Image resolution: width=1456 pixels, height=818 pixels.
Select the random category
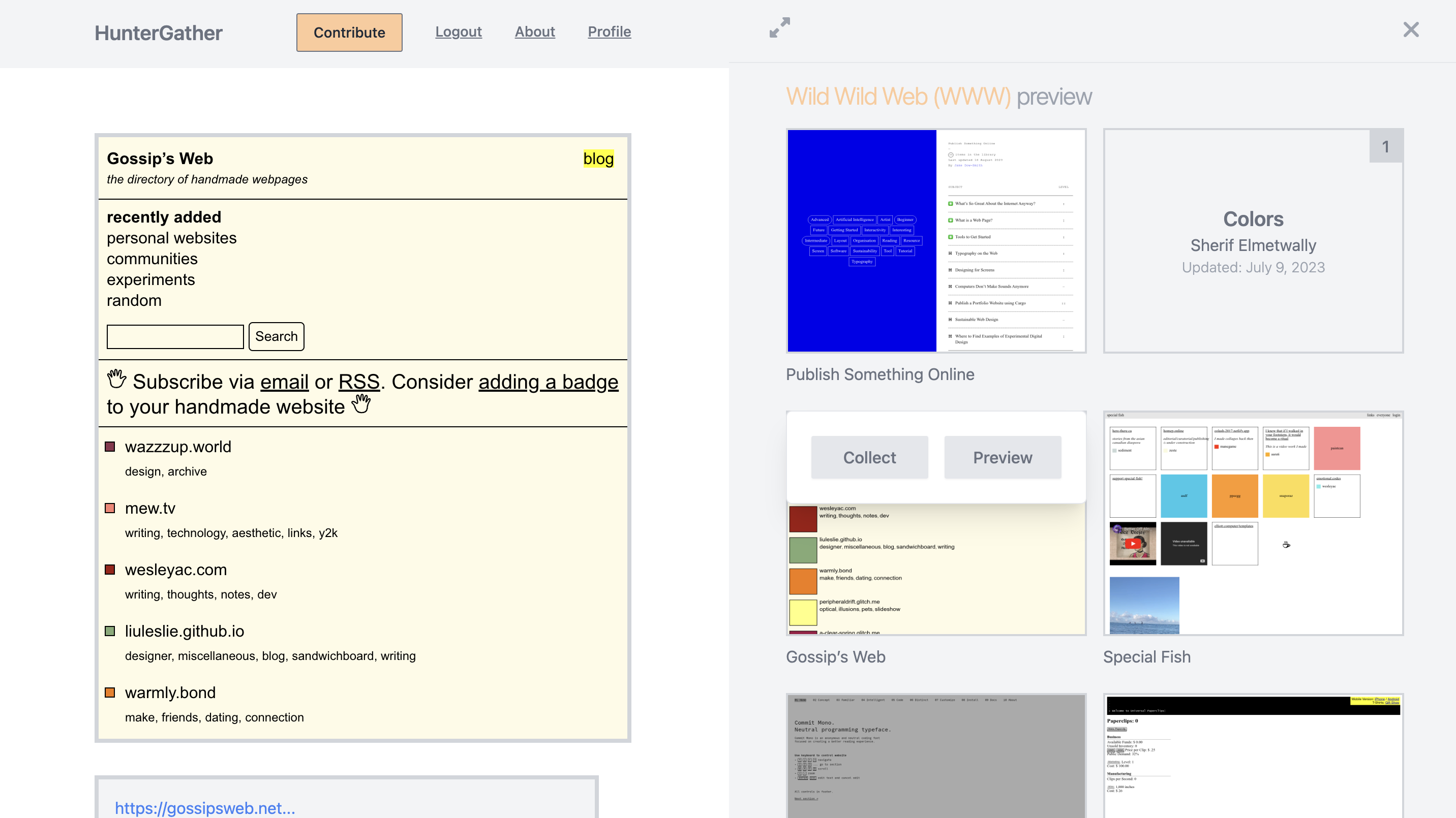[x=134, y=300]
